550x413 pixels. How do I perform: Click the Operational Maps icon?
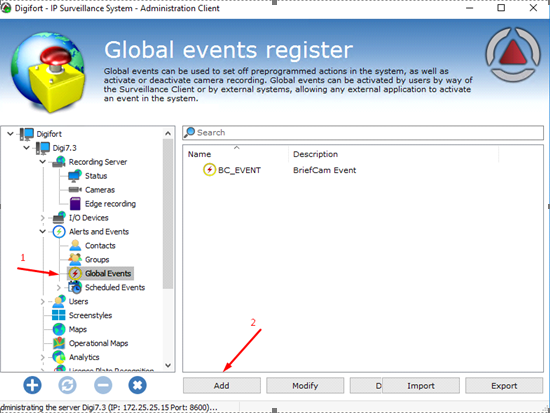pyautogui.click(x=59, y=343)
